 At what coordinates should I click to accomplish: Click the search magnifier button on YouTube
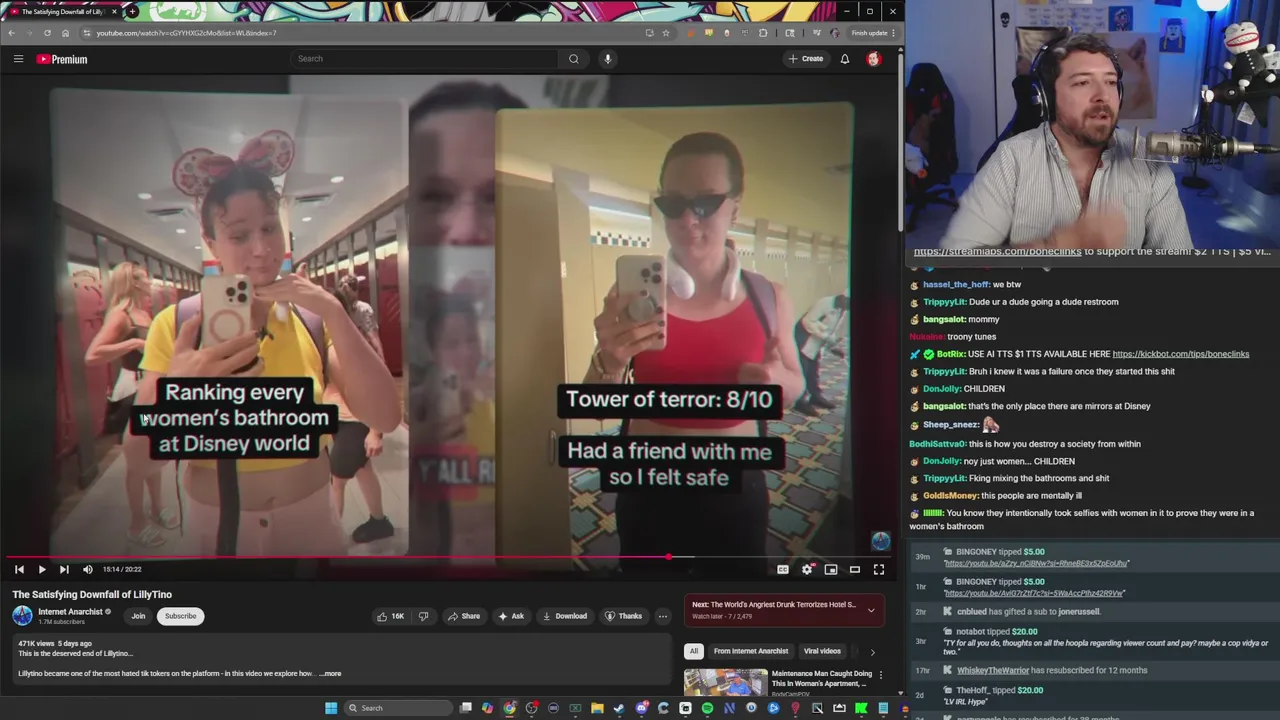point(573,59)
